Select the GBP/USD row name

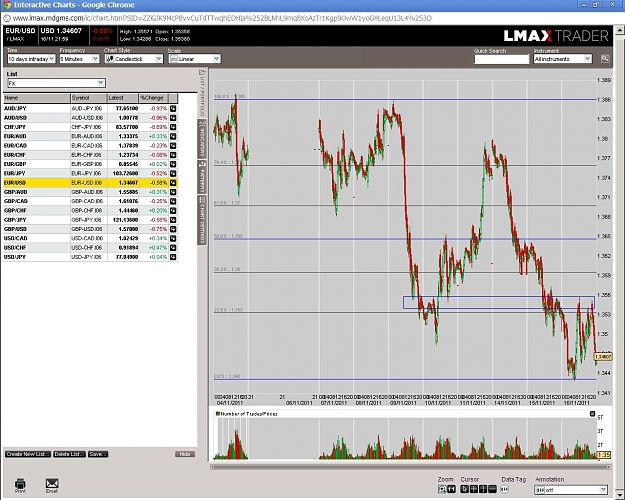(x=15, y=229)
